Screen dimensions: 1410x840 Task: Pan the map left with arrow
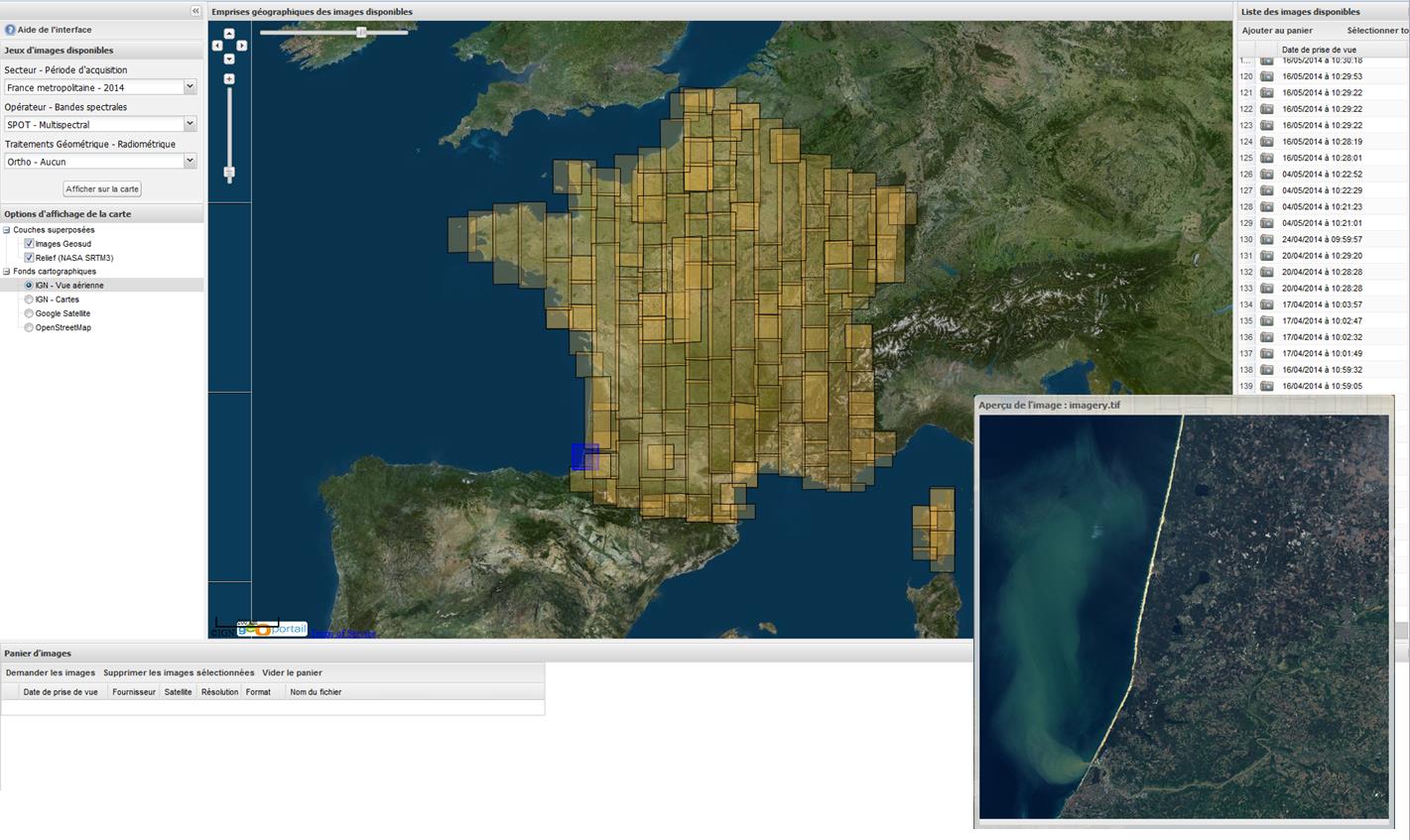pos(217,46)
